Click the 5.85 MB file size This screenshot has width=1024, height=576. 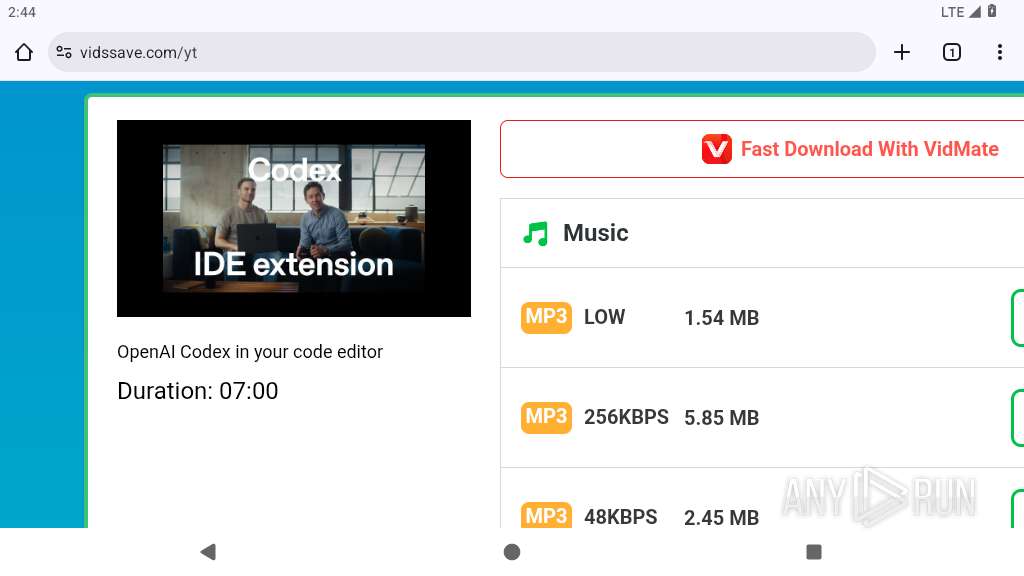pyautogui.click(x=721, y=418)
